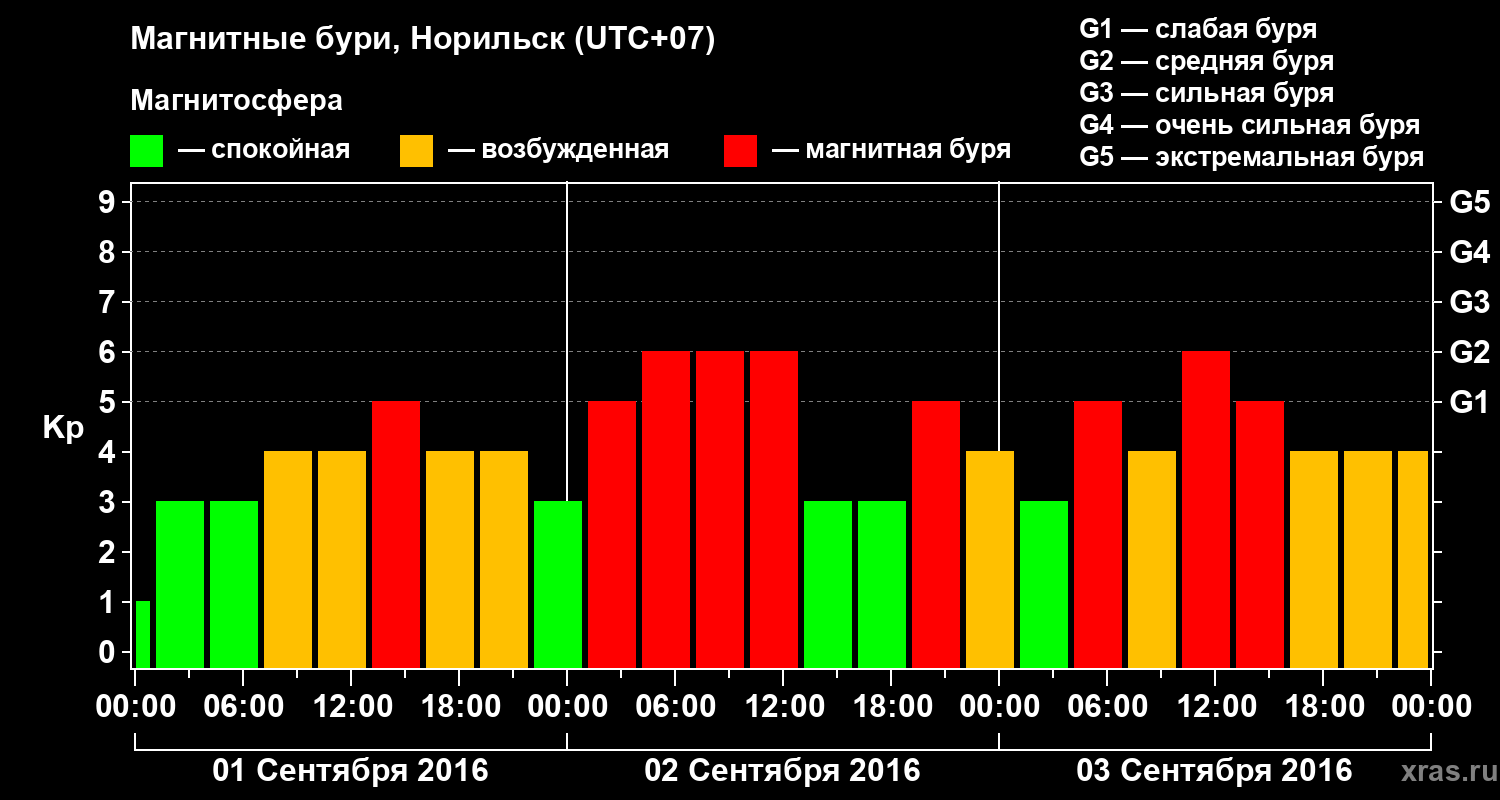Image resolution: width=1500 pixels, height=800 pixels.
Task: Click the green 'спокойная' legend swatch
Action: (147, 151)
